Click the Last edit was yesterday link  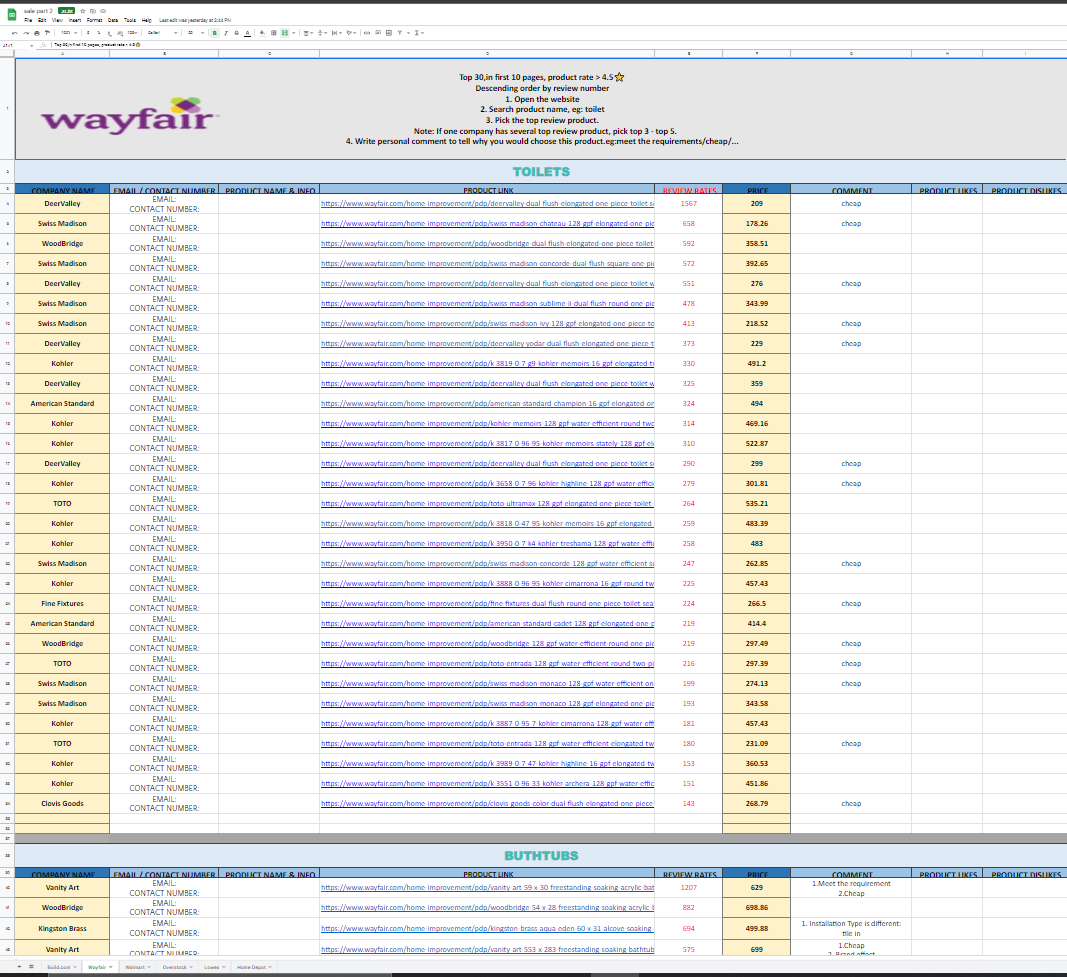pyautogui.click(x=195, y=20)
